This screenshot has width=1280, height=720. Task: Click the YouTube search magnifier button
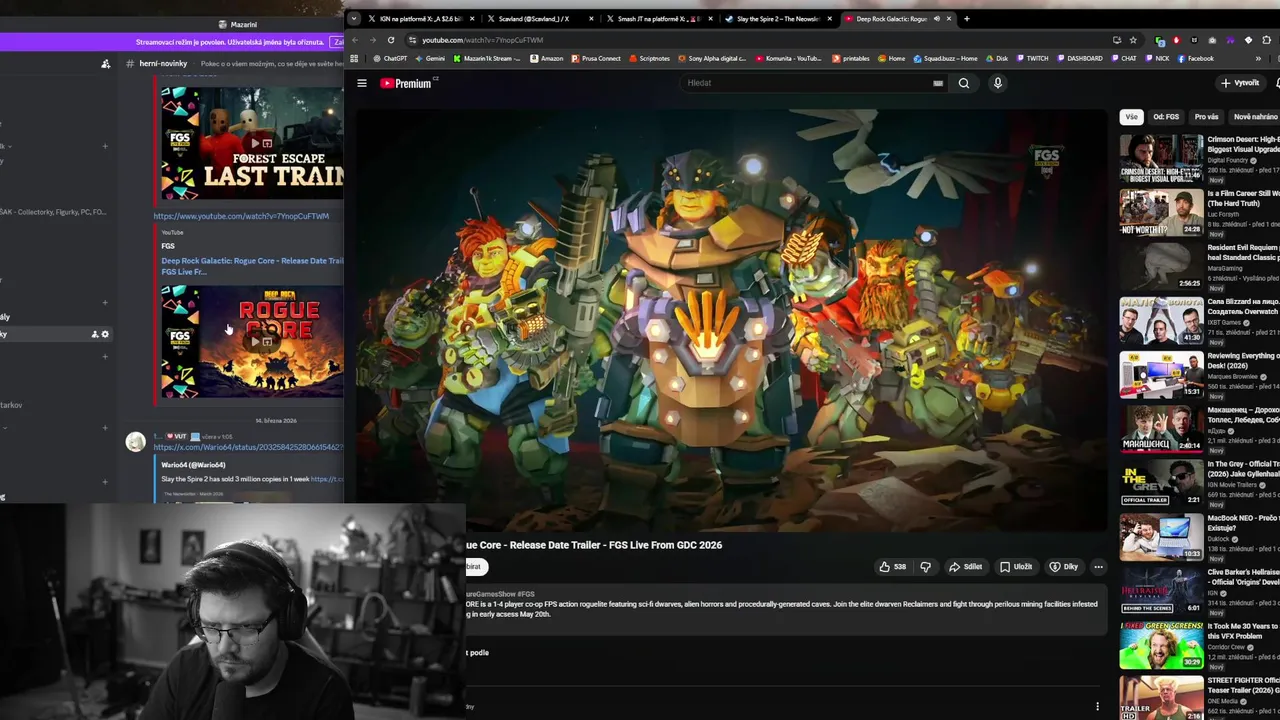coord(964,83)
